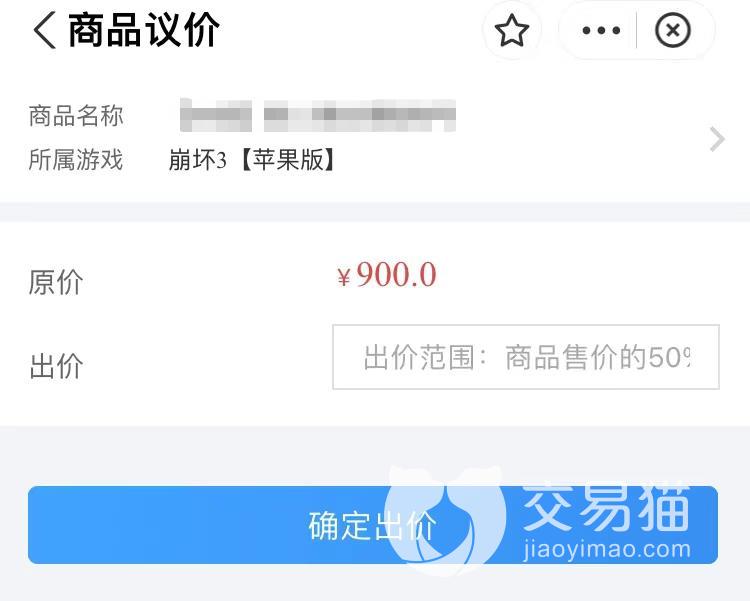Screen dimensions: 750x601
Task: Open the three-dots more menu
Action: pos(601,31)
